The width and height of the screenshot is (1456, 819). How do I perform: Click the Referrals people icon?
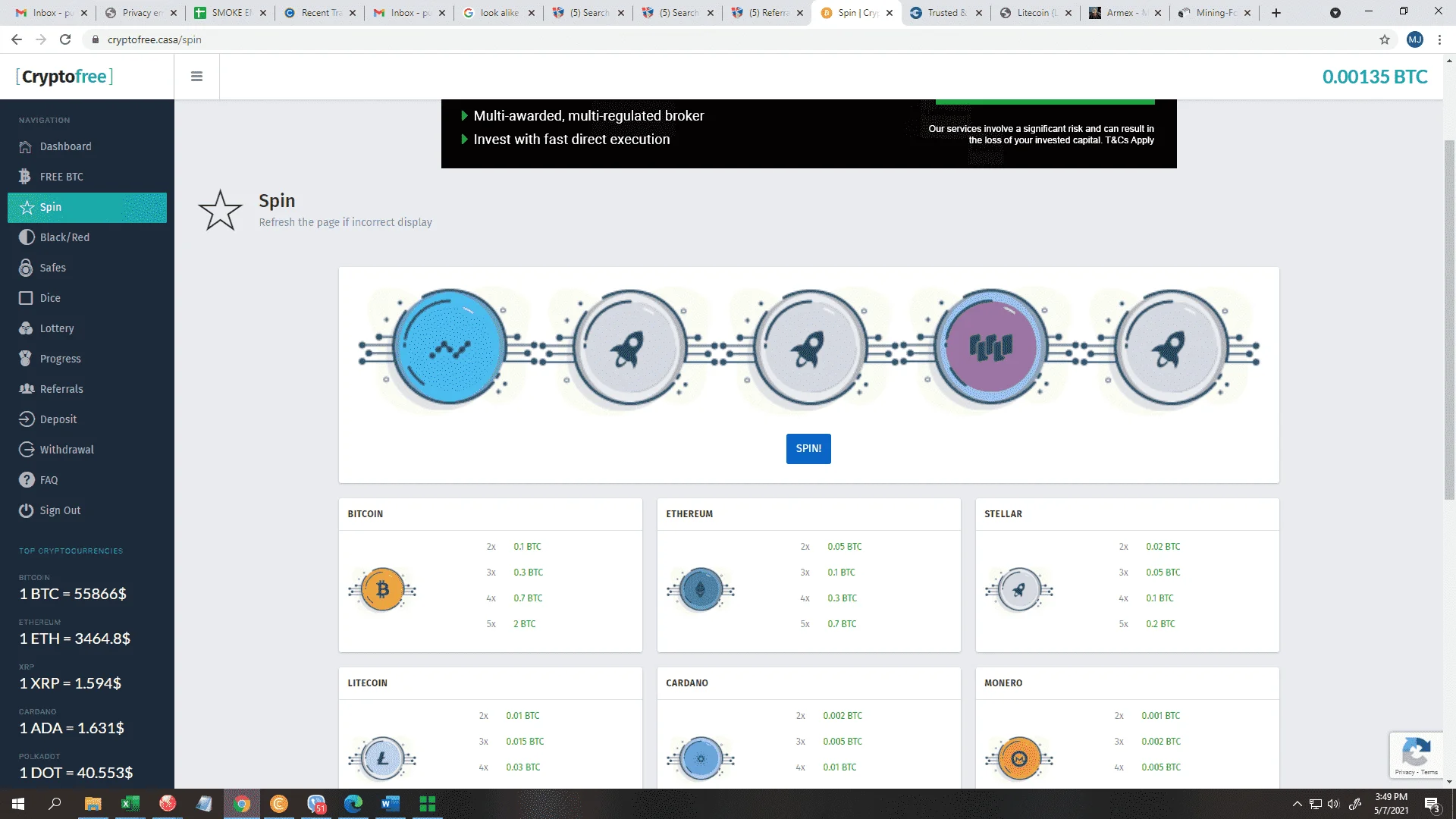(x=27, y=389)
